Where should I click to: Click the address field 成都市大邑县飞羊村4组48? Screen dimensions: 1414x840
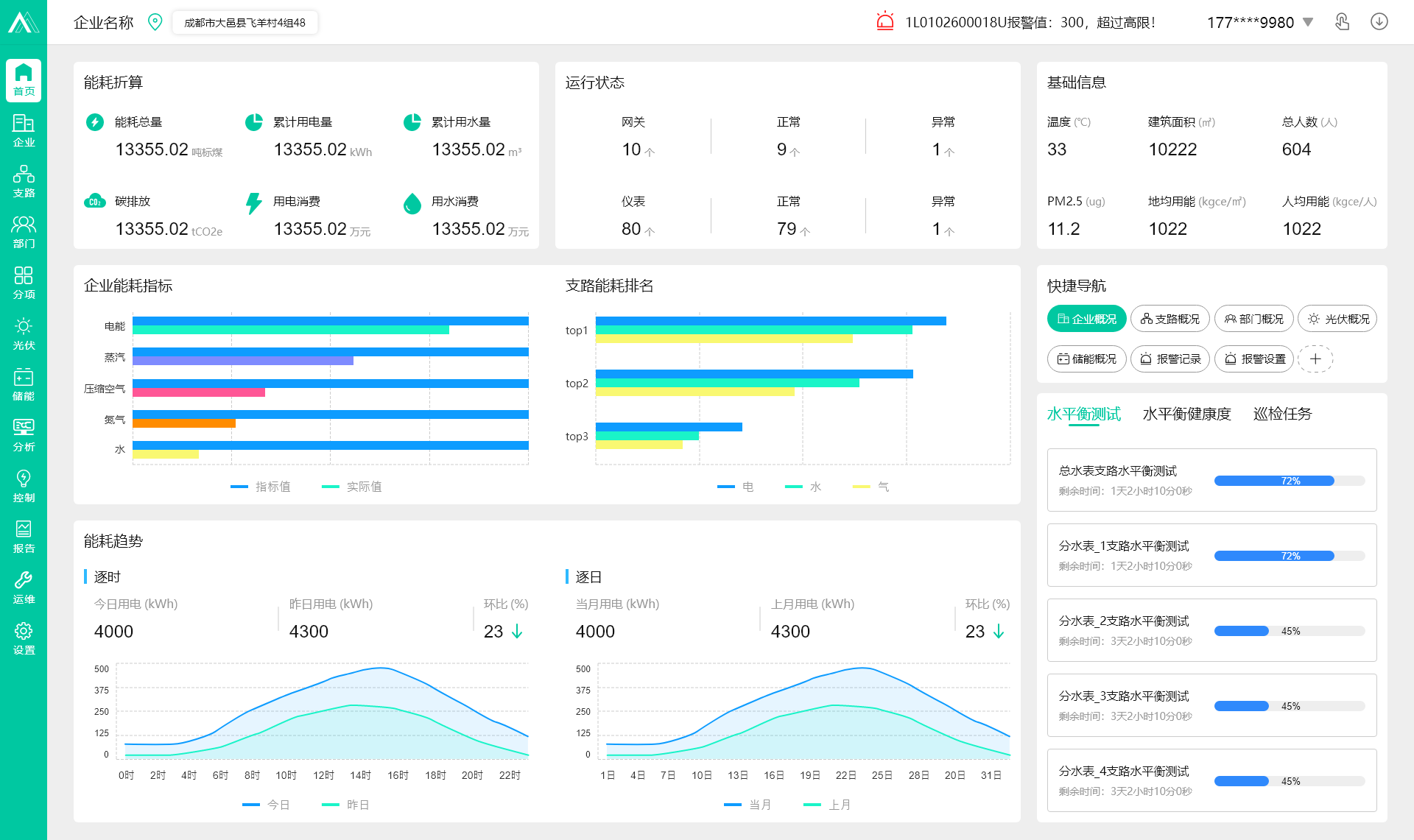pos(245,23)
